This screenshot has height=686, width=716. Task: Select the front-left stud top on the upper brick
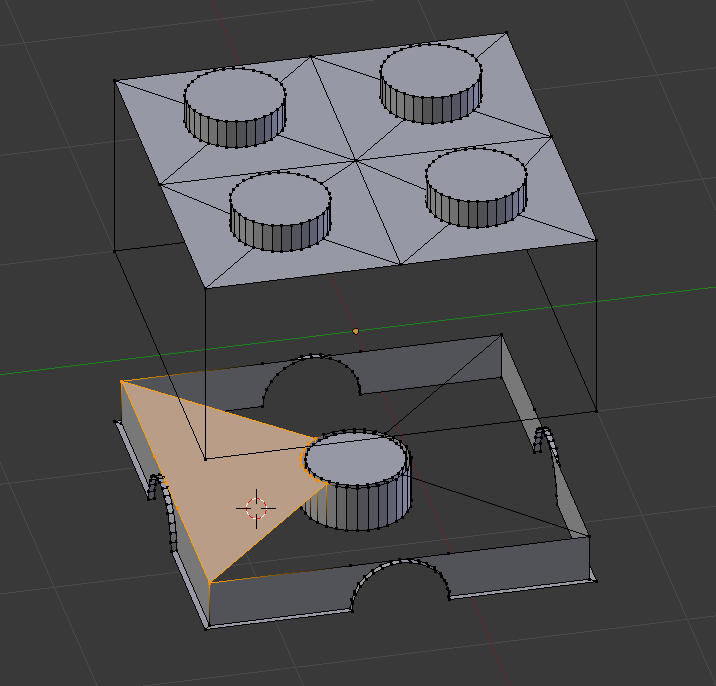[x=280, y=199]
